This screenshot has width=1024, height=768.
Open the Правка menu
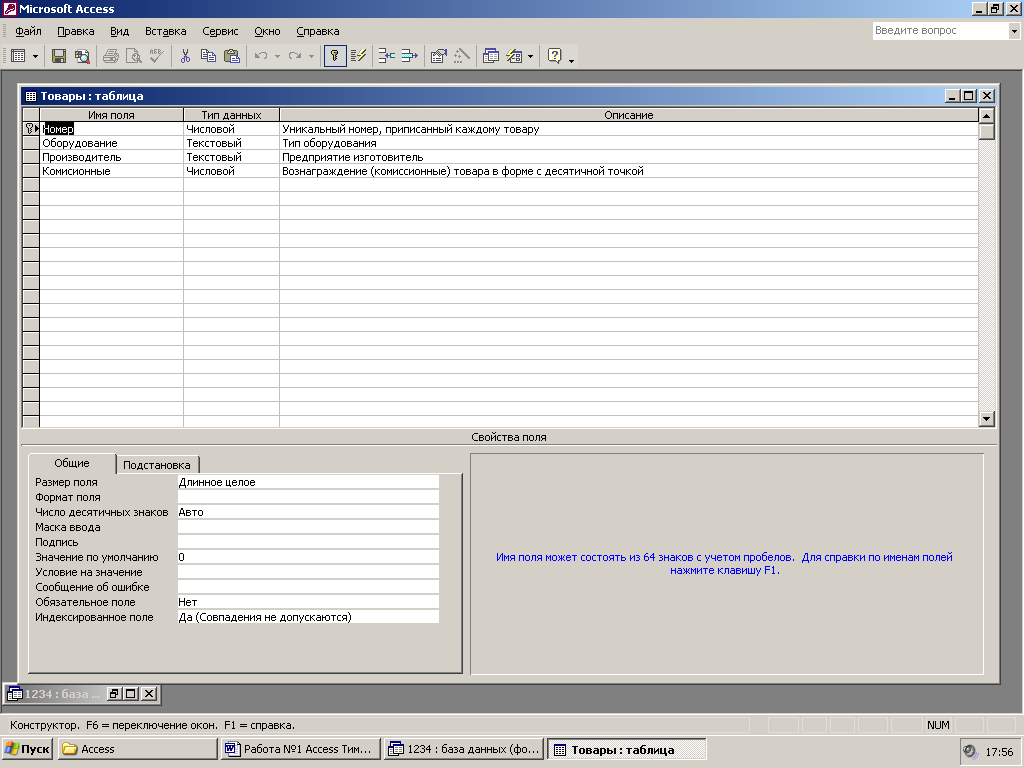click(x=76, y=31)
